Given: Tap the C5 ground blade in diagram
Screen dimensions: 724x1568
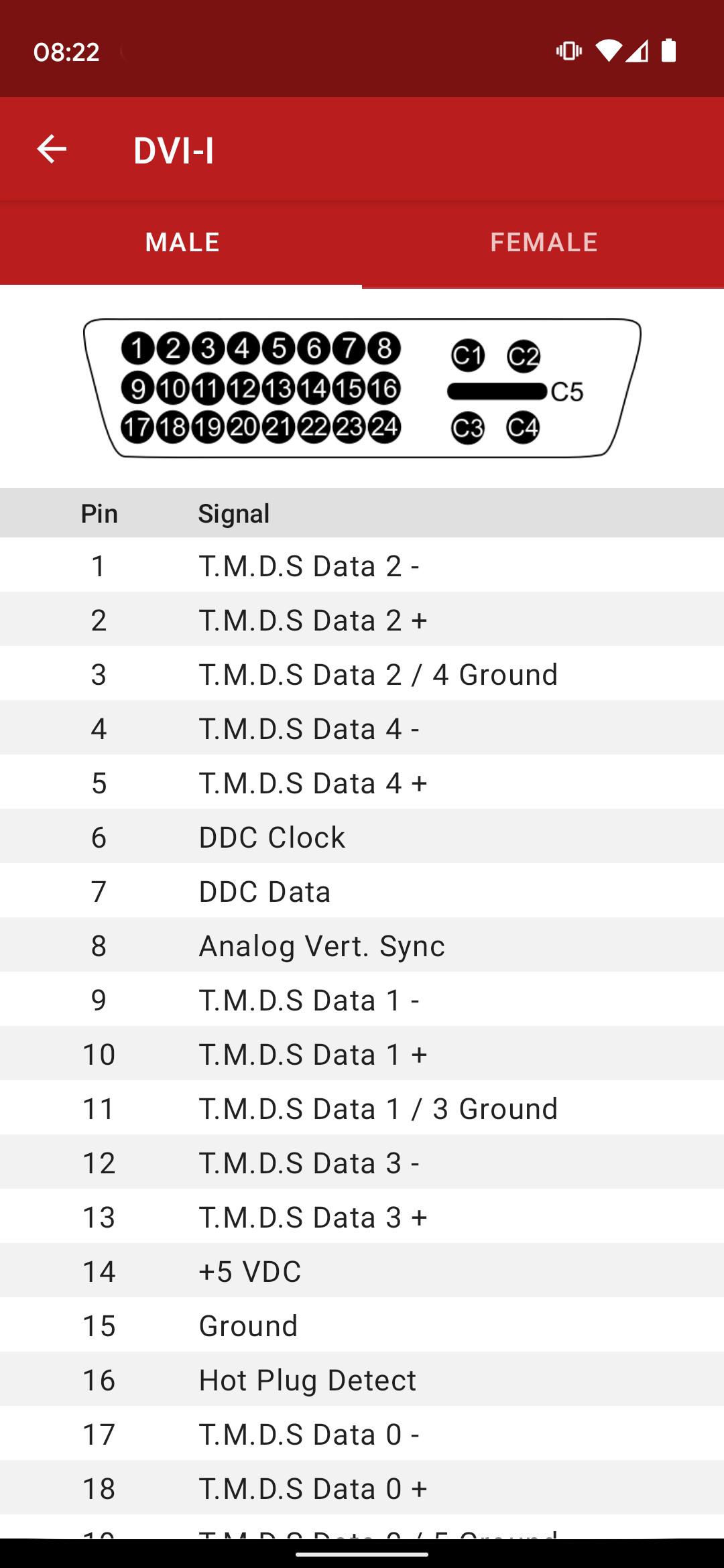Looking at the screenshot, I should pyautogui.click(x=497, y=391).
